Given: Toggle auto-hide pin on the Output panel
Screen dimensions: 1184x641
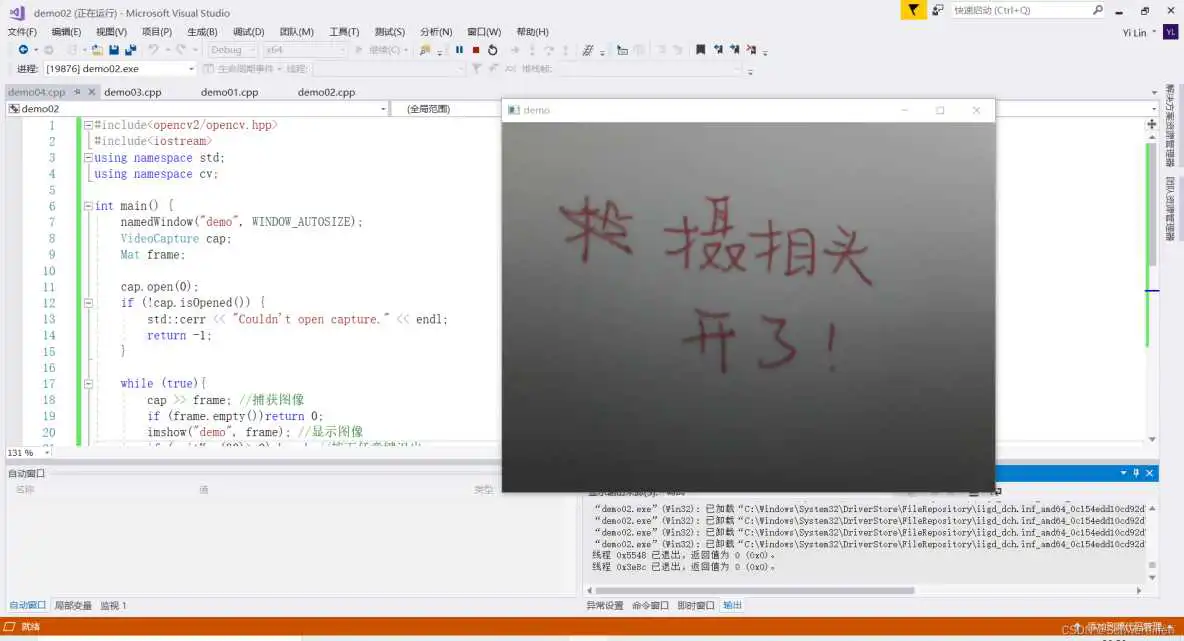Looking at the screenshot, I should pyautogui.click(x=1136, y=473).
